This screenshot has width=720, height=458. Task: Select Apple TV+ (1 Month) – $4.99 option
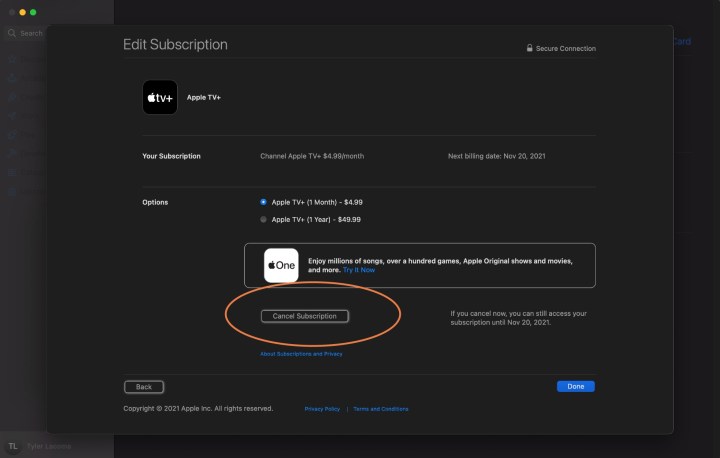point(264,202)
